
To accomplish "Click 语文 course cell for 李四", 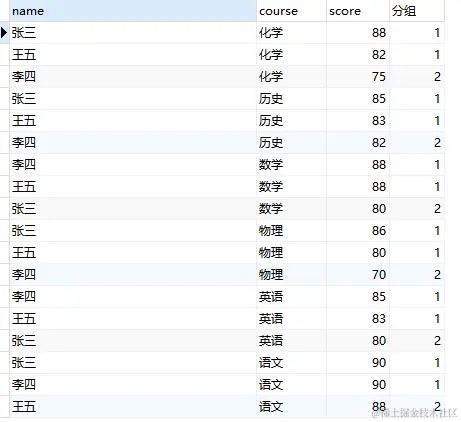I will [291, 385].
